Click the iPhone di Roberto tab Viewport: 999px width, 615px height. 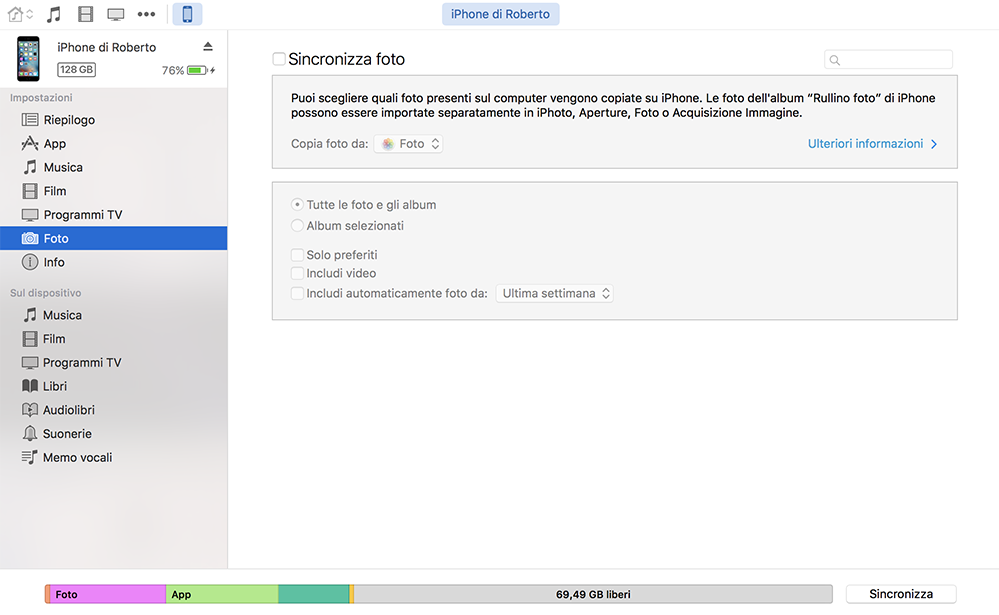500,14
